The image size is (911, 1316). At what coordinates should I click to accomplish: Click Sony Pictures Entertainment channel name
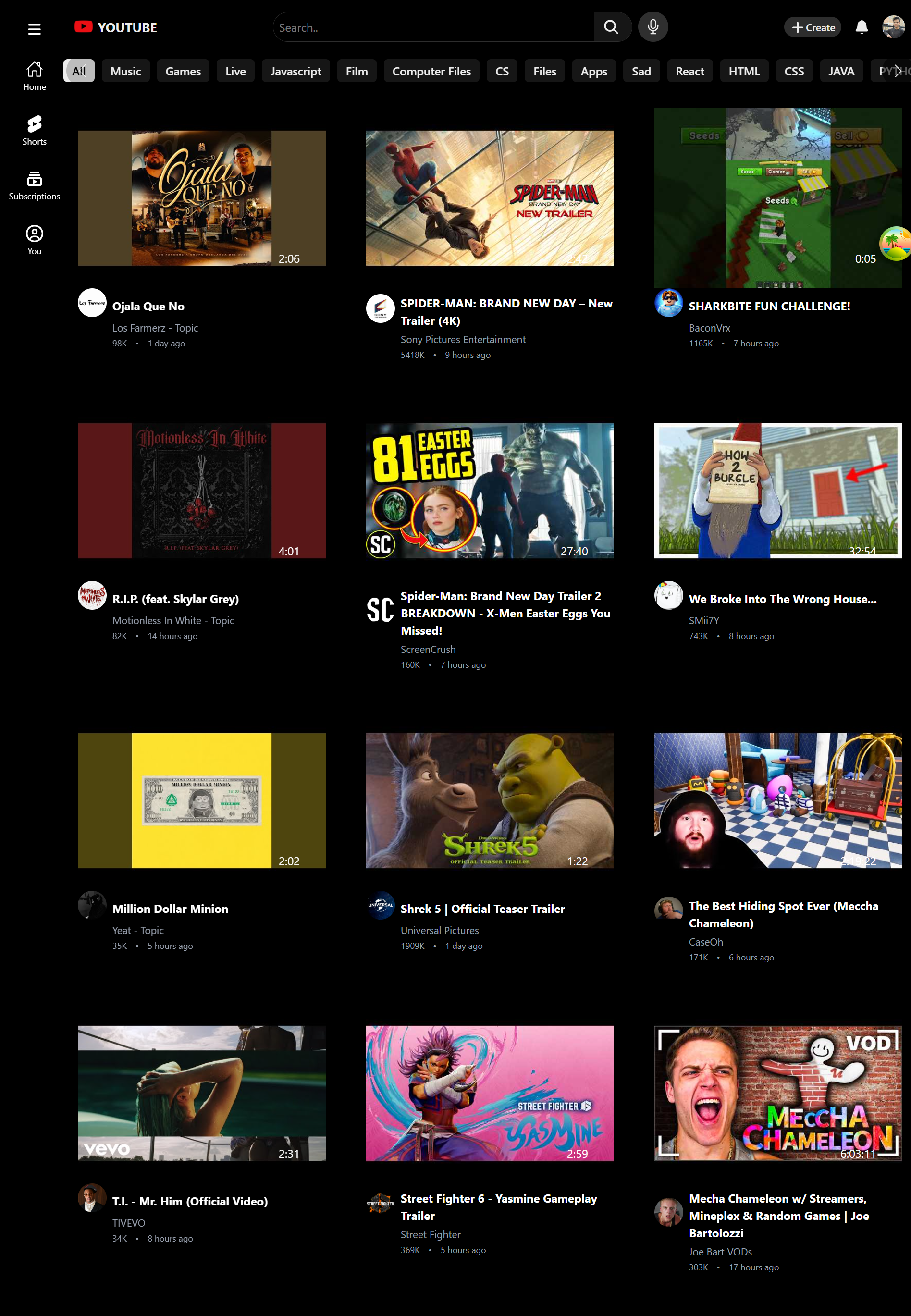(463, 340)
